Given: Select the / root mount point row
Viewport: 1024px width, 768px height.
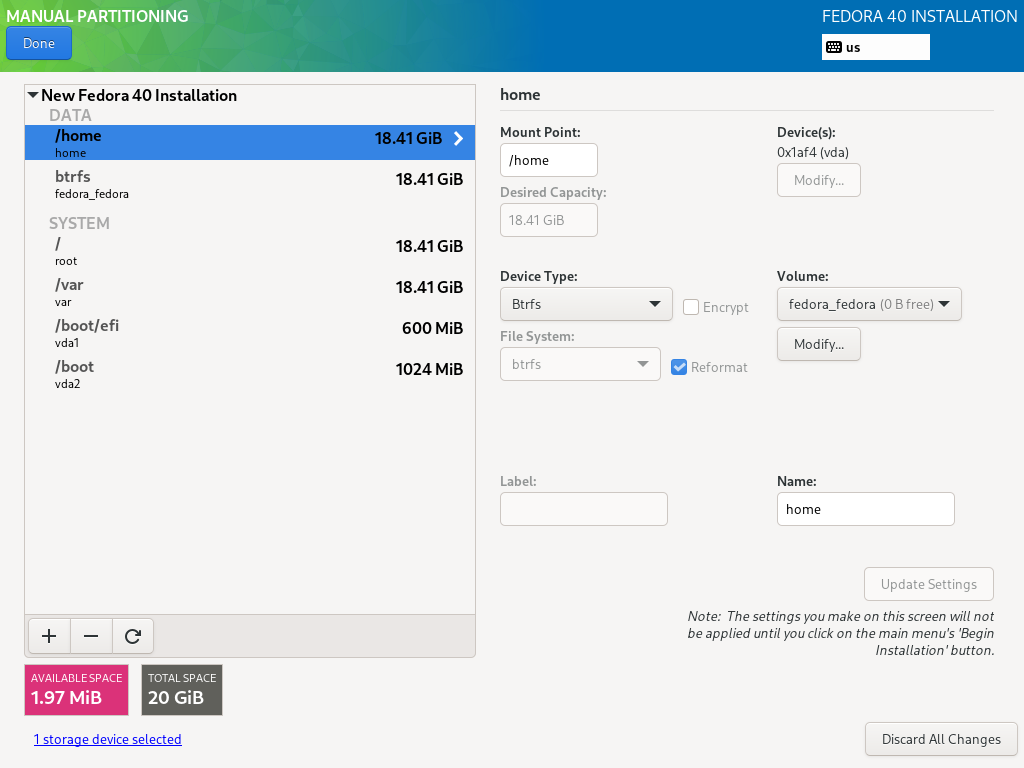Looking at the screenshot, I should [x=249, y=251].
